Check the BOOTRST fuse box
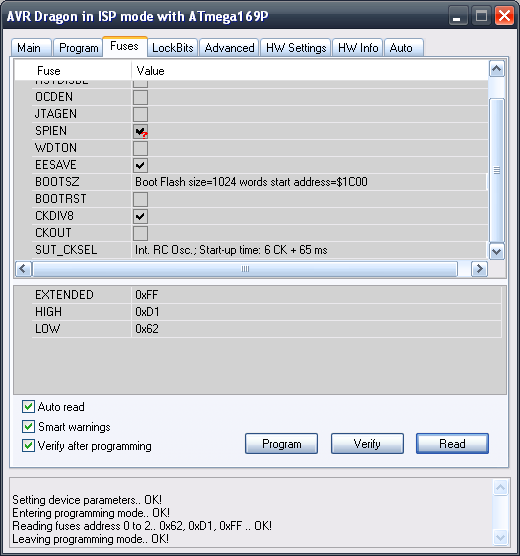 [140, 199]
